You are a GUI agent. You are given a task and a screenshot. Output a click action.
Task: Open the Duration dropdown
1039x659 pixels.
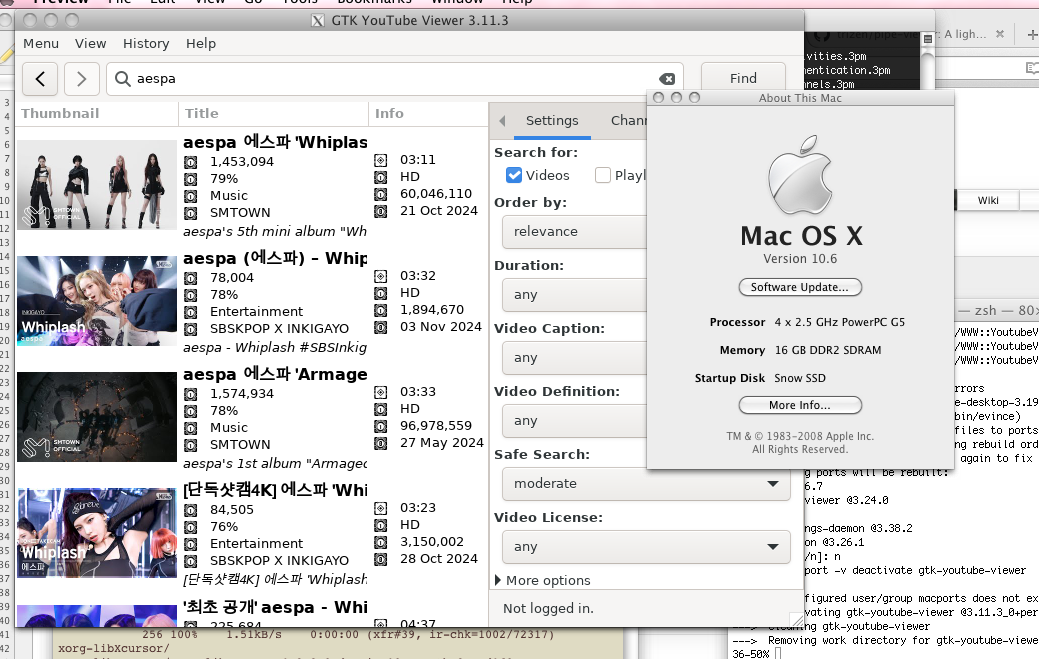pos(574,295)
